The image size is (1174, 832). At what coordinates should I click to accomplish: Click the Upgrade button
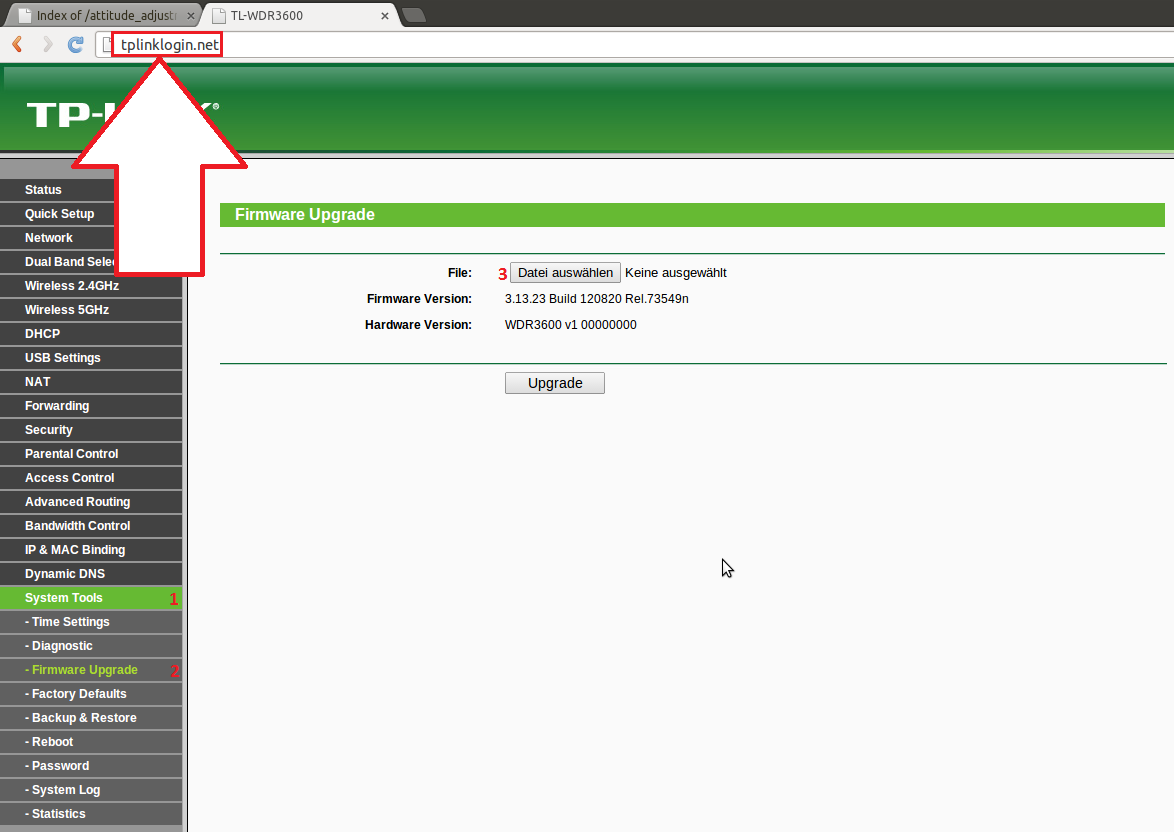click(x=555, y=383)
